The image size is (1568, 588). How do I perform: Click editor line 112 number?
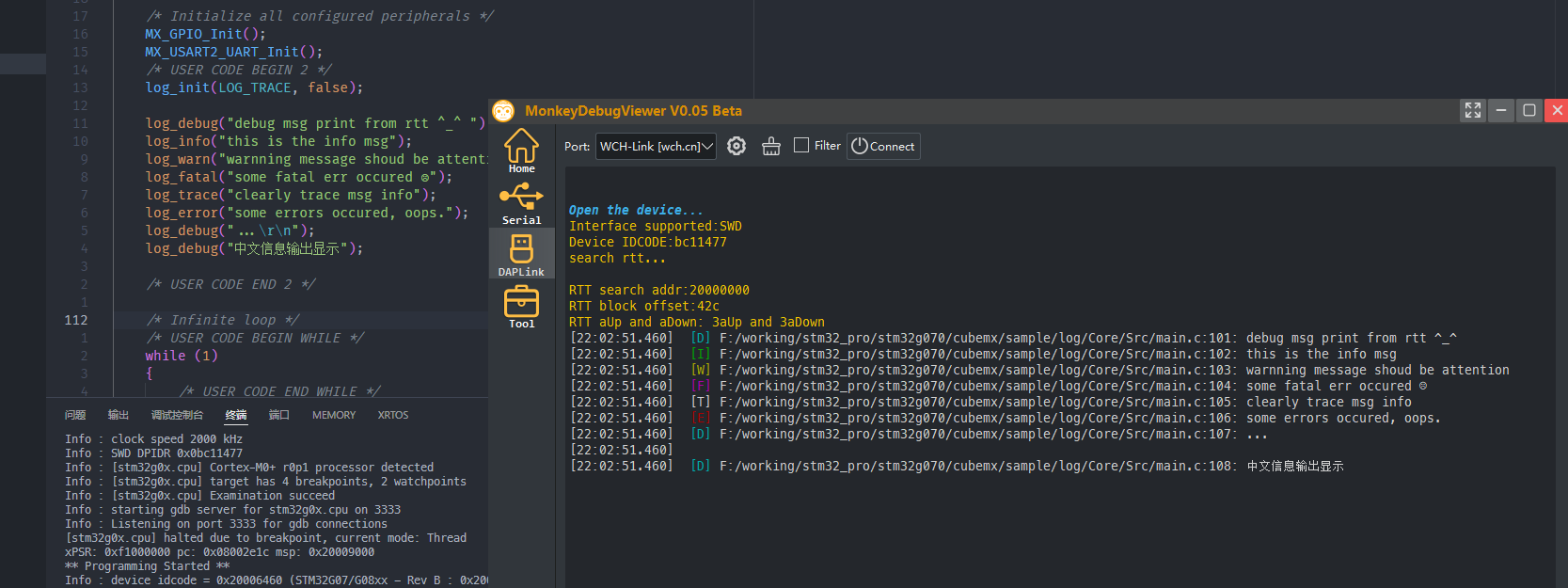(x=76, y=320)
